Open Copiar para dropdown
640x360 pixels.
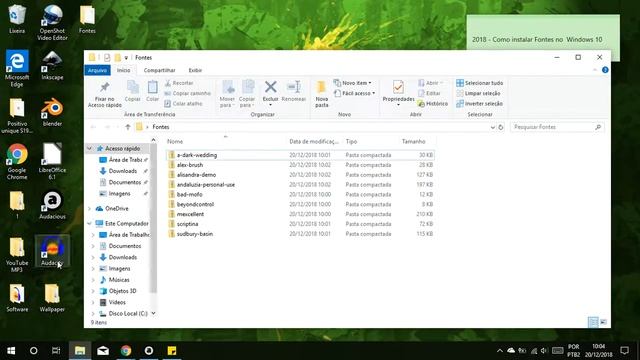pos(247,94)
